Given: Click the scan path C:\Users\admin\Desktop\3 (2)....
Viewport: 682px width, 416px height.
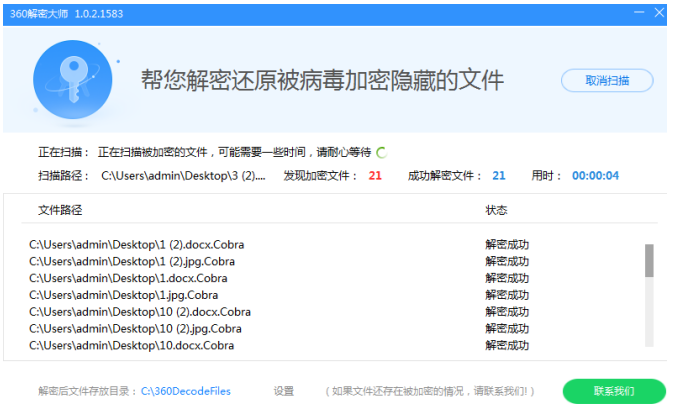Looking at the screenshot, I should tap(183, 176).
